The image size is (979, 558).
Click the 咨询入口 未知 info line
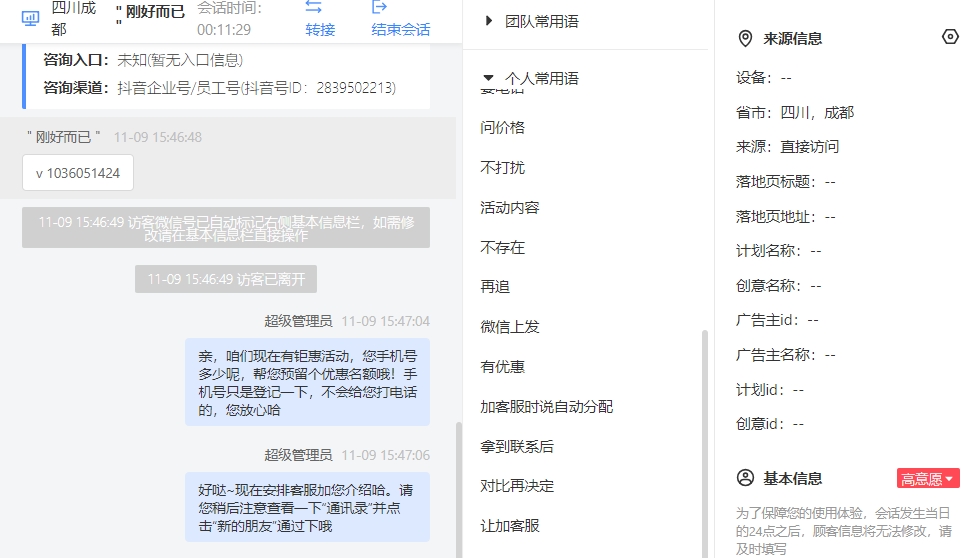143,60
